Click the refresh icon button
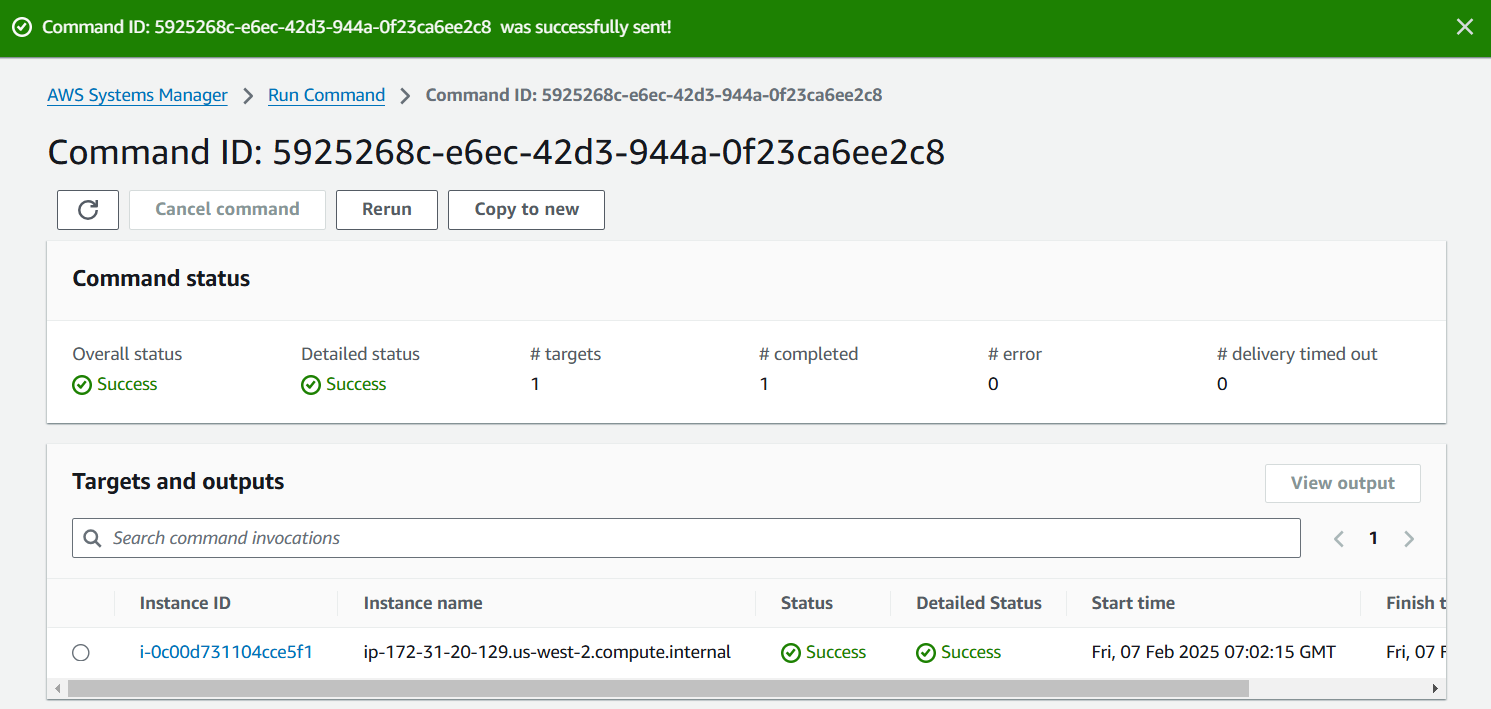The width and height of the screenshot is (1491, 709). pos(88,210)
